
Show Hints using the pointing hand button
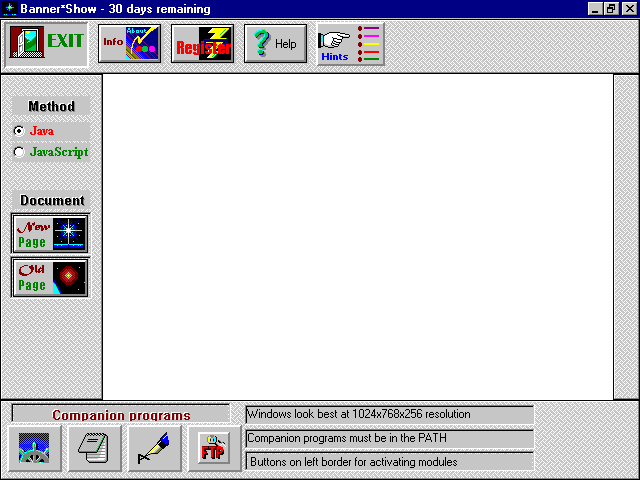coord(349,43)
